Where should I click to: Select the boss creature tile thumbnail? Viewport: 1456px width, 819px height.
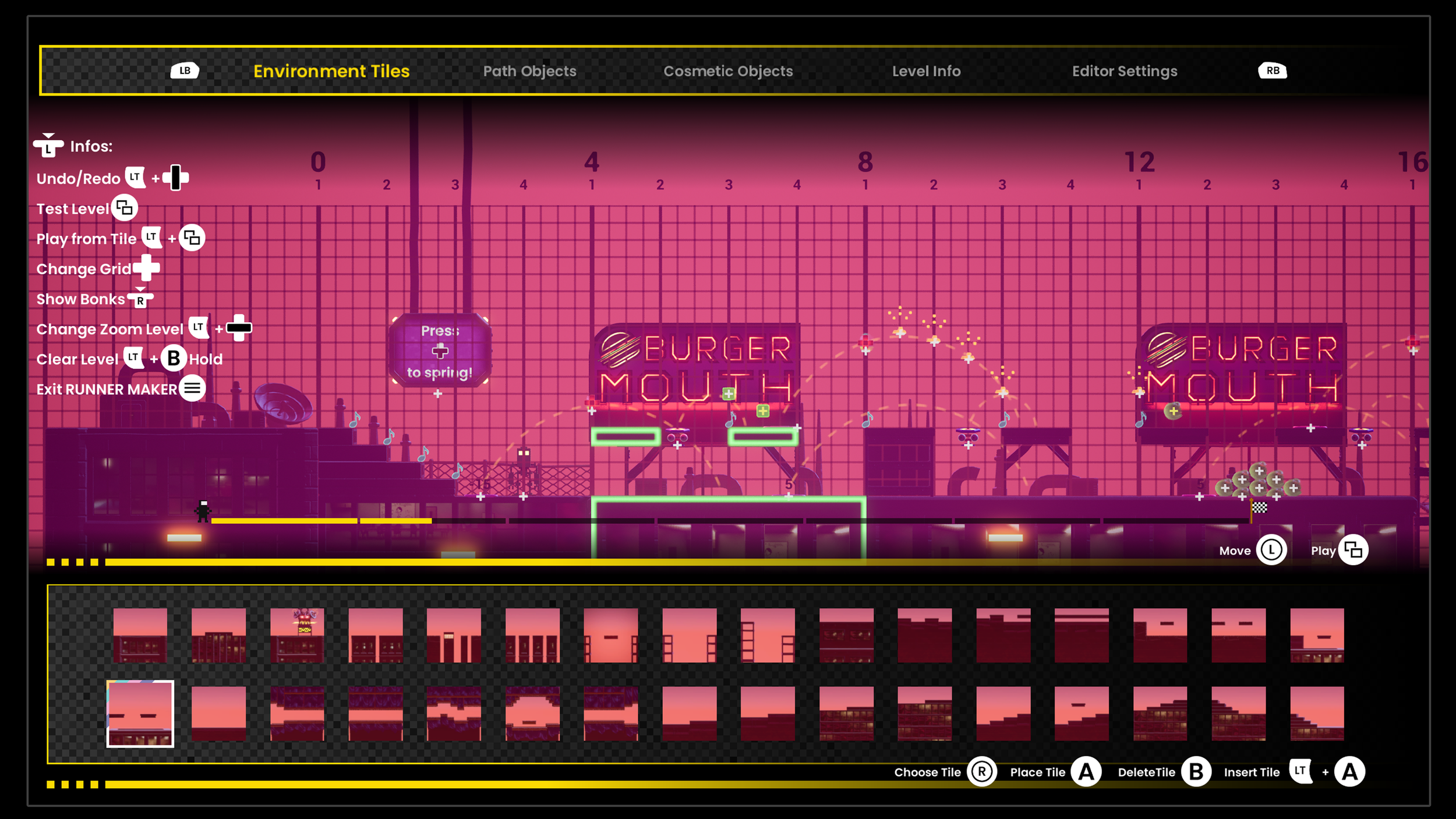pyautogui.click(x=297, y=635)
